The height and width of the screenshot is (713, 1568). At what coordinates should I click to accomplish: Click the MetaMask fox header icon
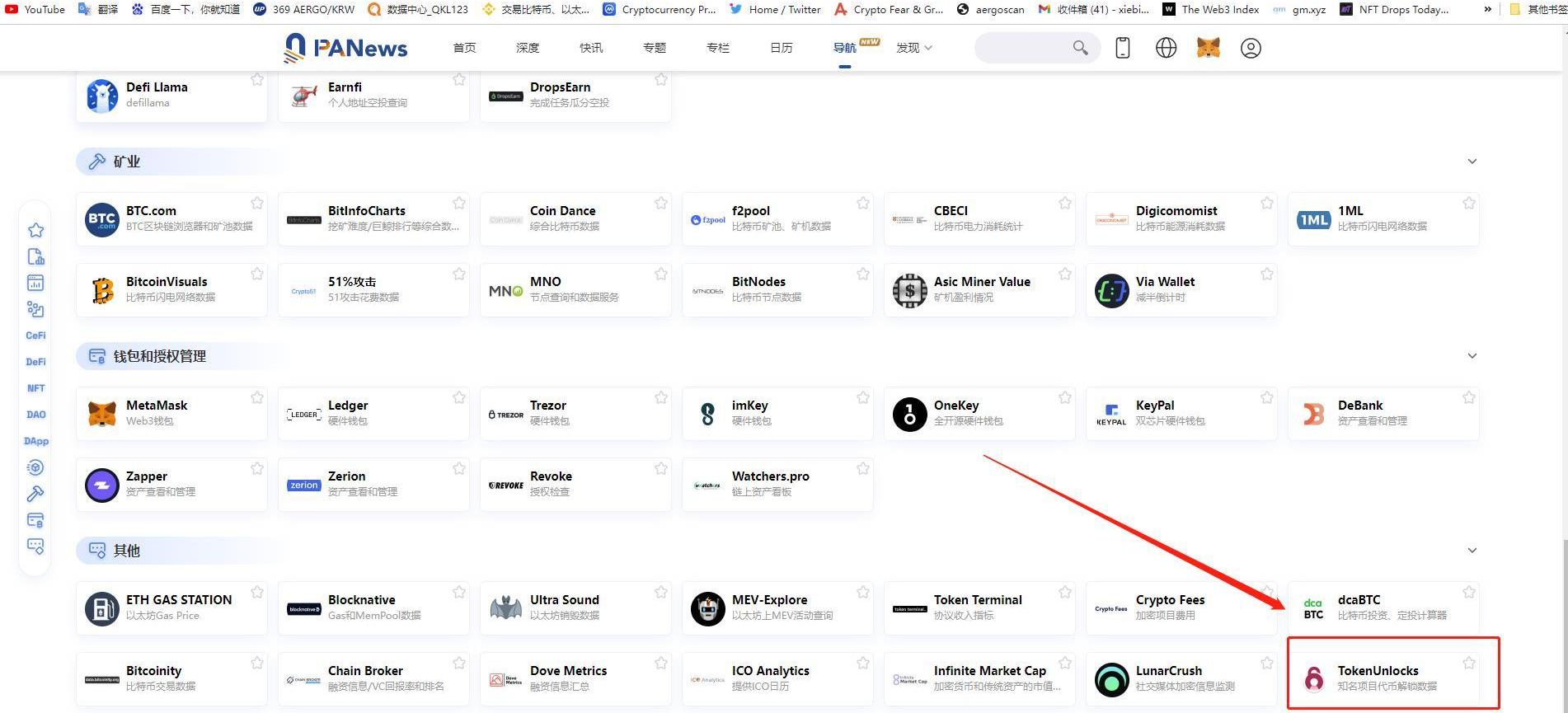[x=1209, y=48]
